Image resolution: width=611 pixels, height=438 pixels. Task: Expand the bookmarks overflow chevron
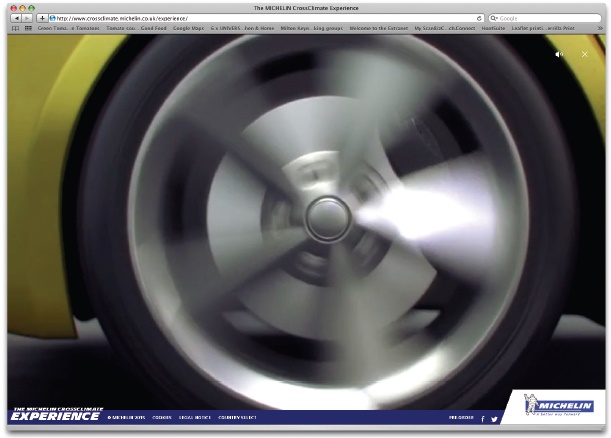click(598, 29)
